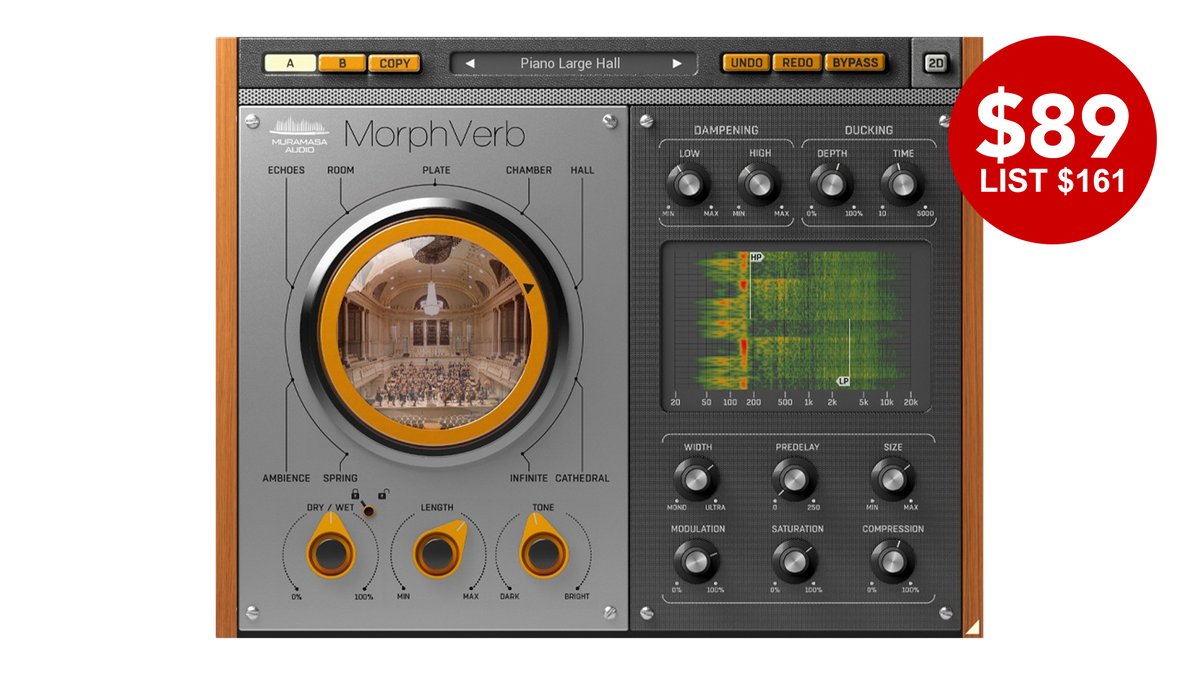
Task: Click the Muramasa Audio logo
Action: [300, 134]
